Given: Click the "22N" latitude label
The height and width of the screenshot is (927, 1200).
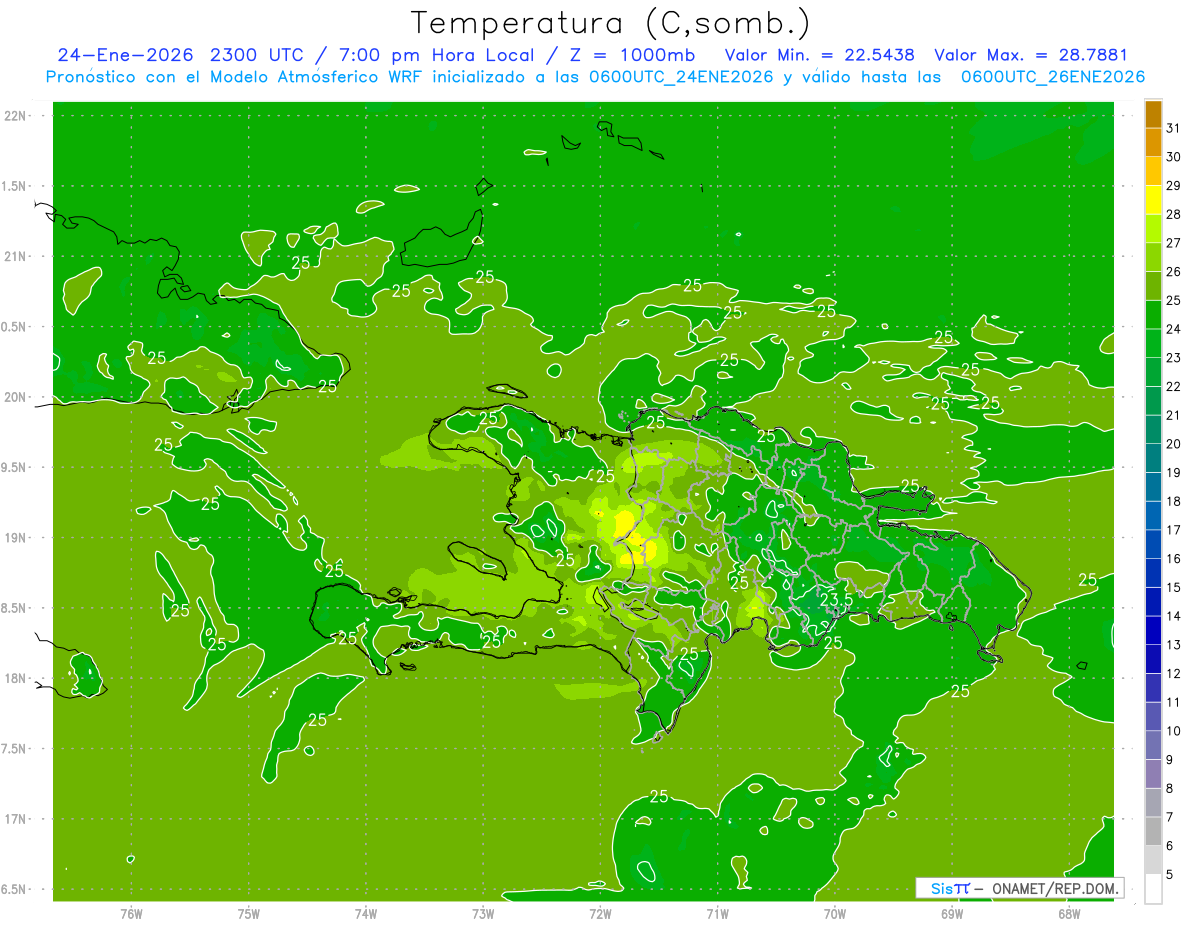Looking at the screenshot, I should (x=16, y=115).
